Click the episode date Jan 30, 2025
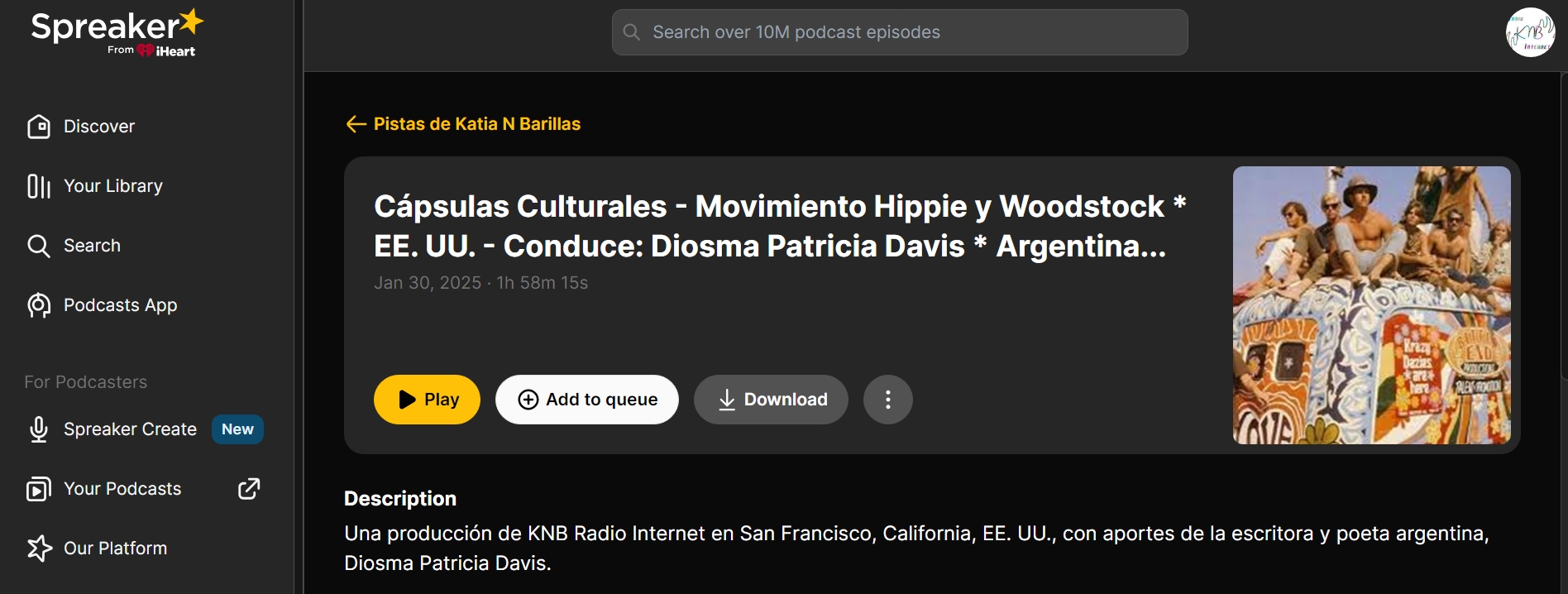The height and width of the screenshot is (594, 1568). (428, 283)
